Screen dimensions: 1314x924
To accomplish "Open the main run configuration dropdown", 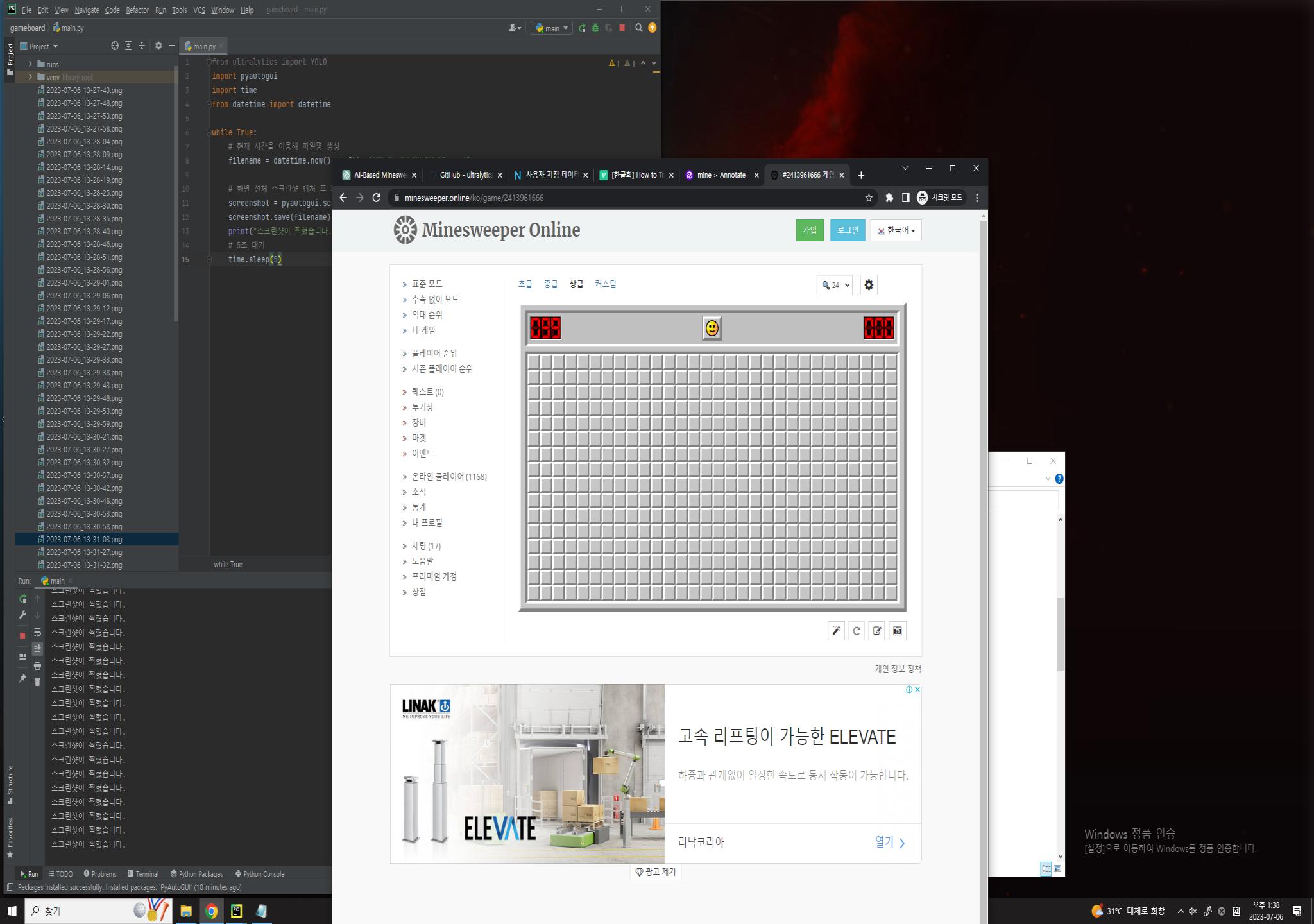I will (x=551, y=28).
